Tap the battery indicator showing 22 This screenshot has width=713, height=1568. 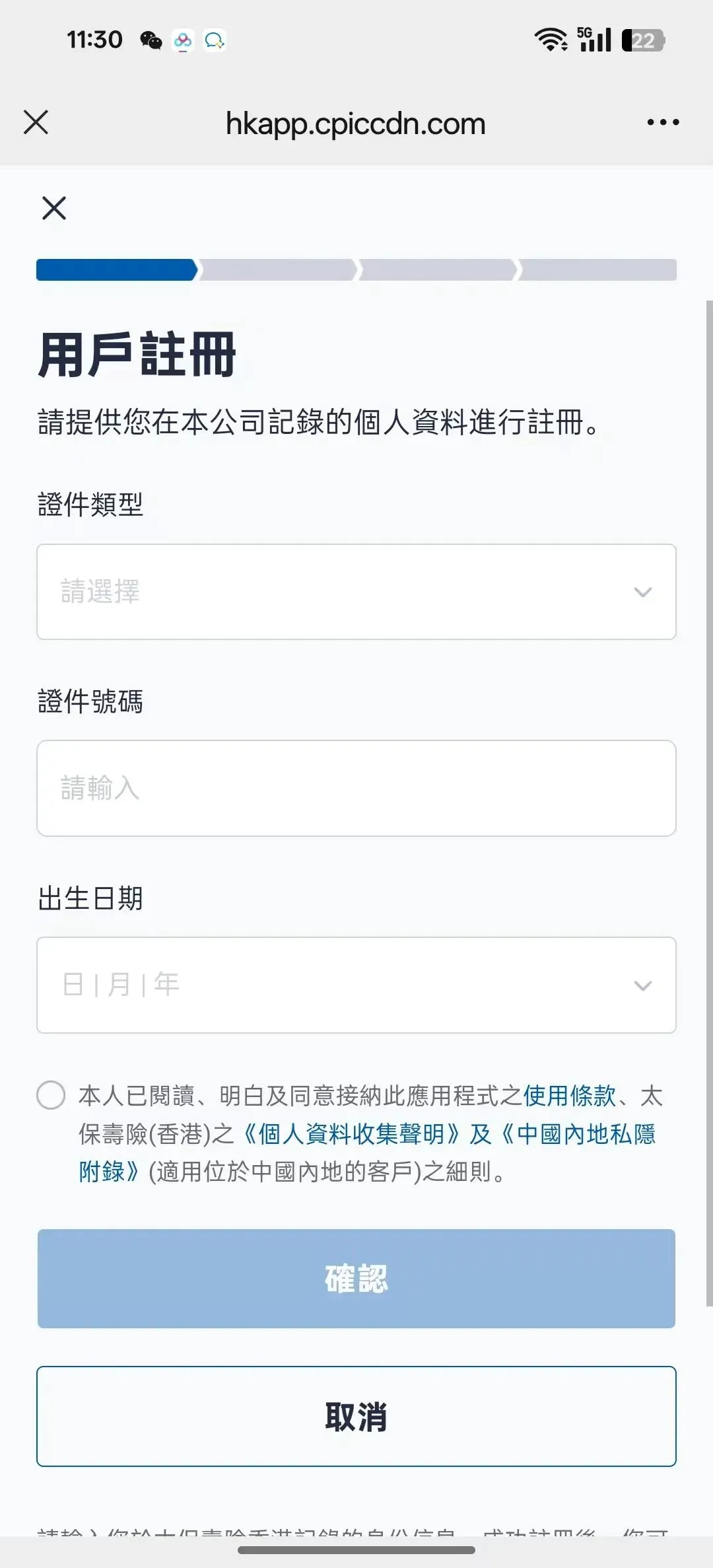(x=643, y=40)
